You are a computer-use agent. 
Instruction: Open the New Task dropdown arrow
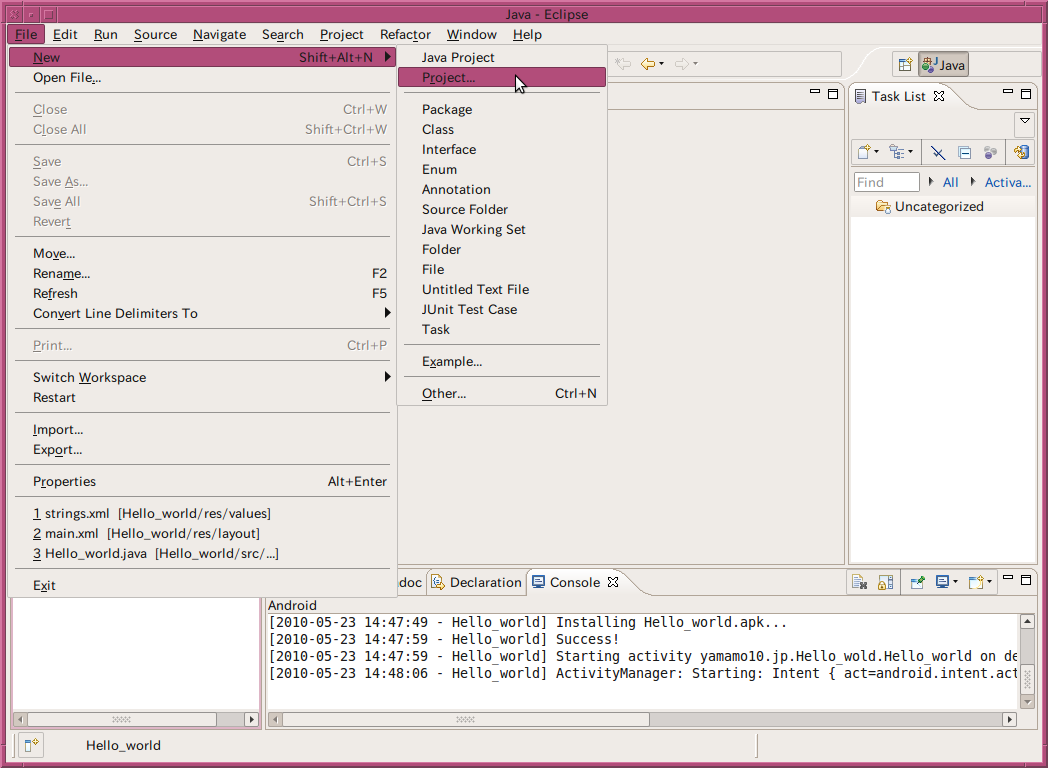(x=877, y=152)
